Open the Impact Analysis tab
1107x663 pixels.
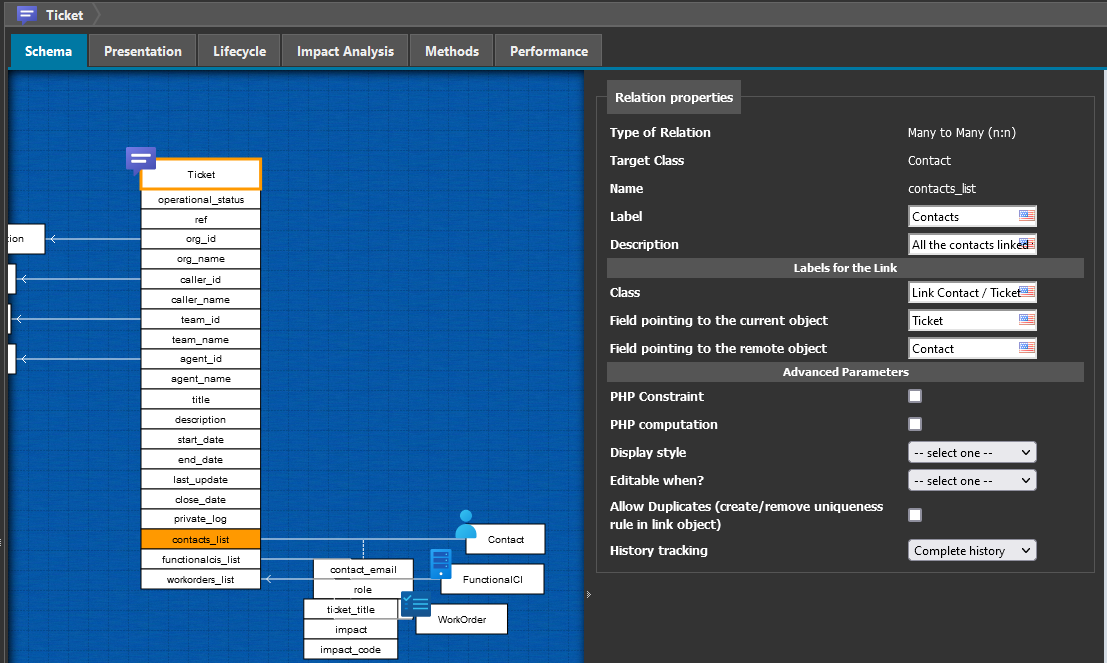pos(345,51)
